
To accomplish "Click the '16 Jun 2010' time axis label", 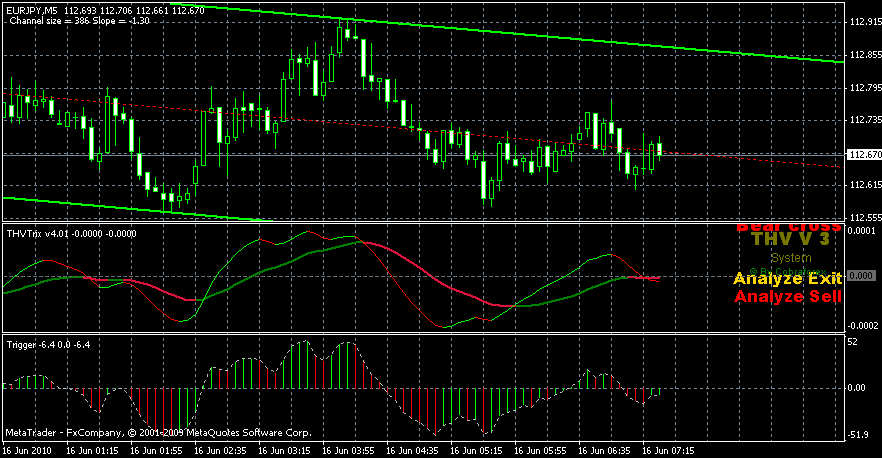I will coord(26,451).
